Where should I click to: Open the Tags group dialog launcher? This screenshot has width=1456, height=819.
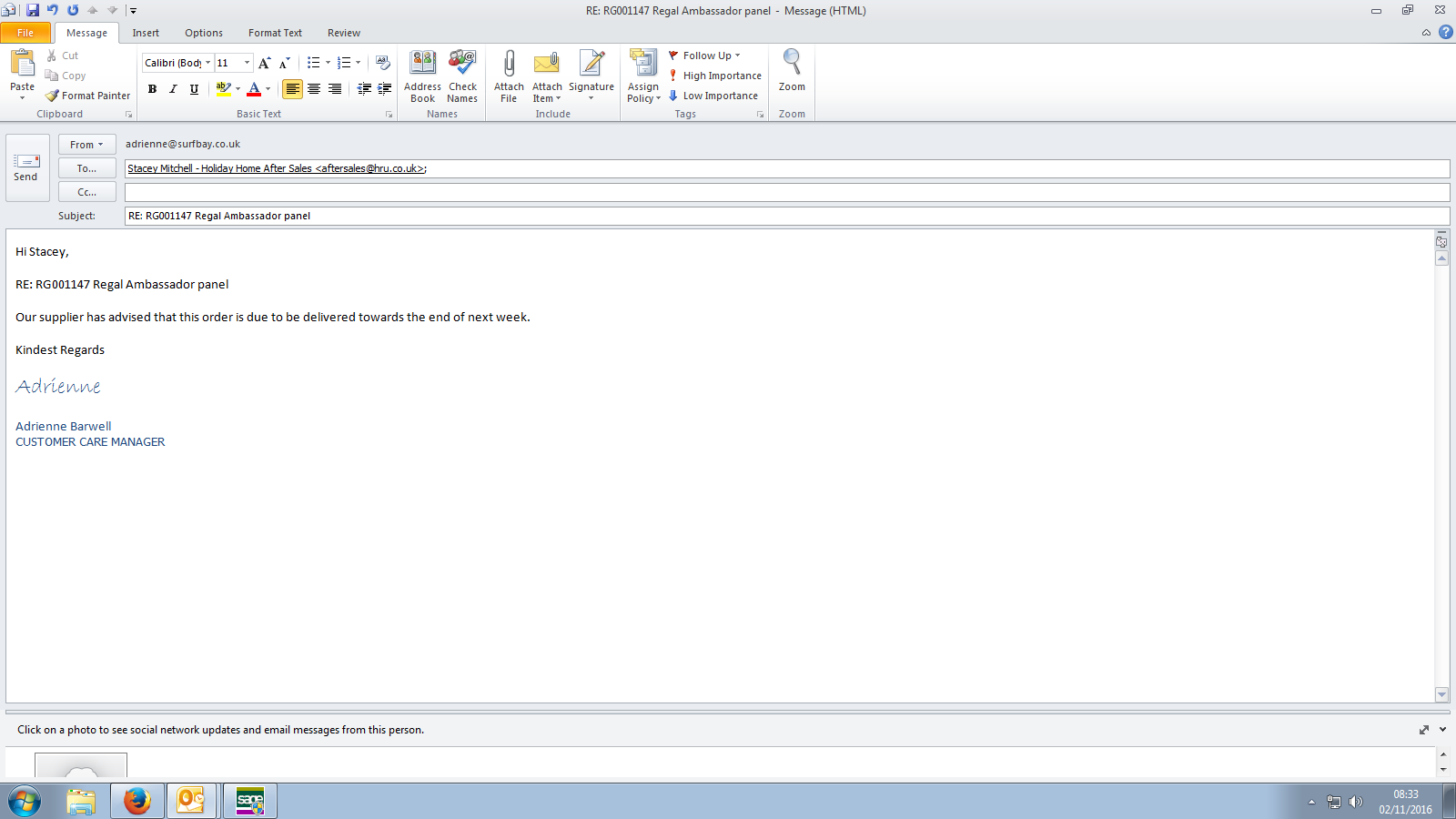tap(761, 115)
